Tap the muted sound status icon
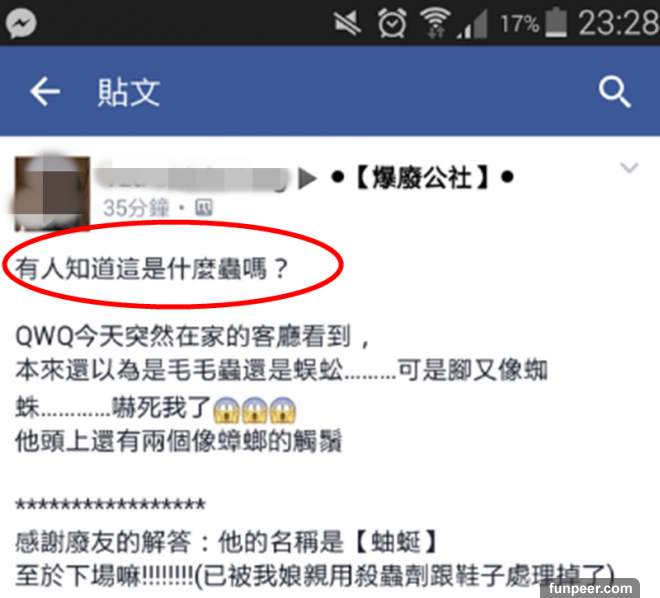The height and width of the screenshot is (598, 660). coord(347,23)
